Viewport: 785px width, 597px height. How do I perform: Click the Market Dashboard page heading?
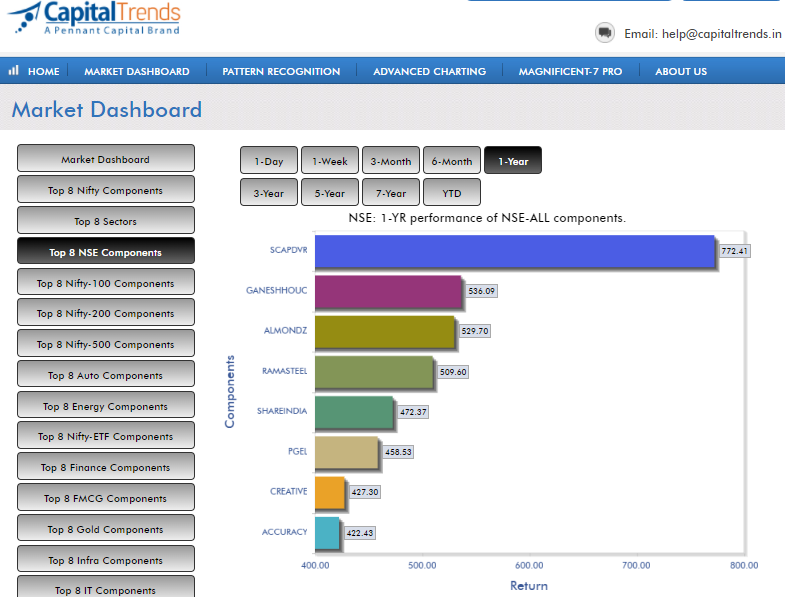tap(107, 109)
